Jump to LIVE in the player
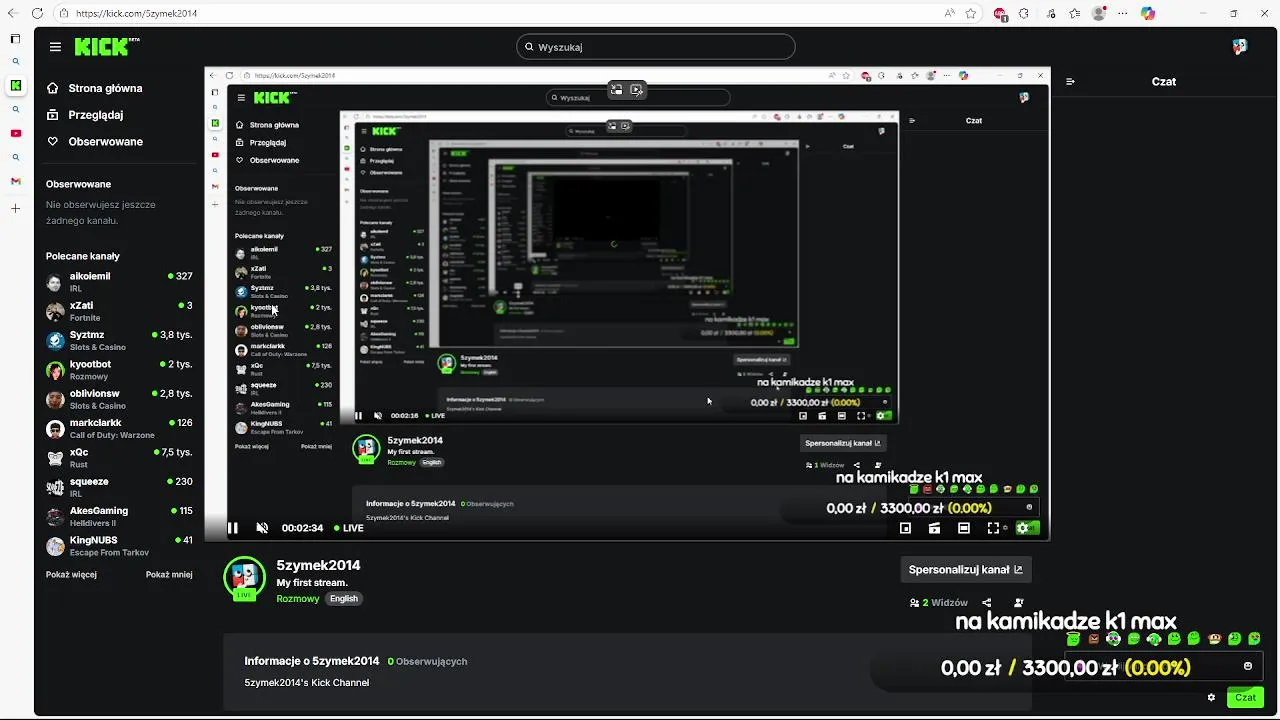This screenshot has width=1280, height=720. pos(348,528)
